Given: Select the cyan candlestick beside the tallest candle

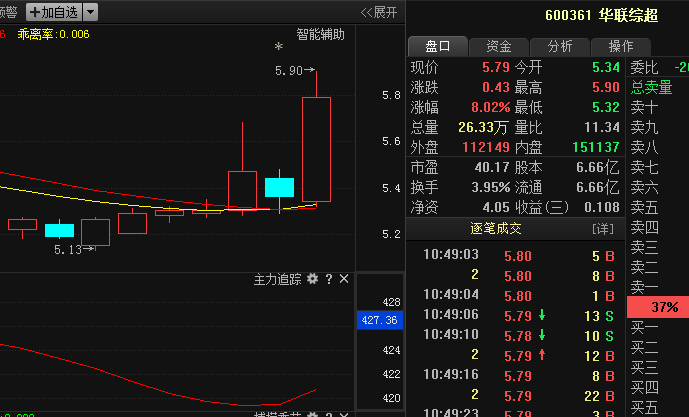Looking at the screenshot, I should point(279,188).
